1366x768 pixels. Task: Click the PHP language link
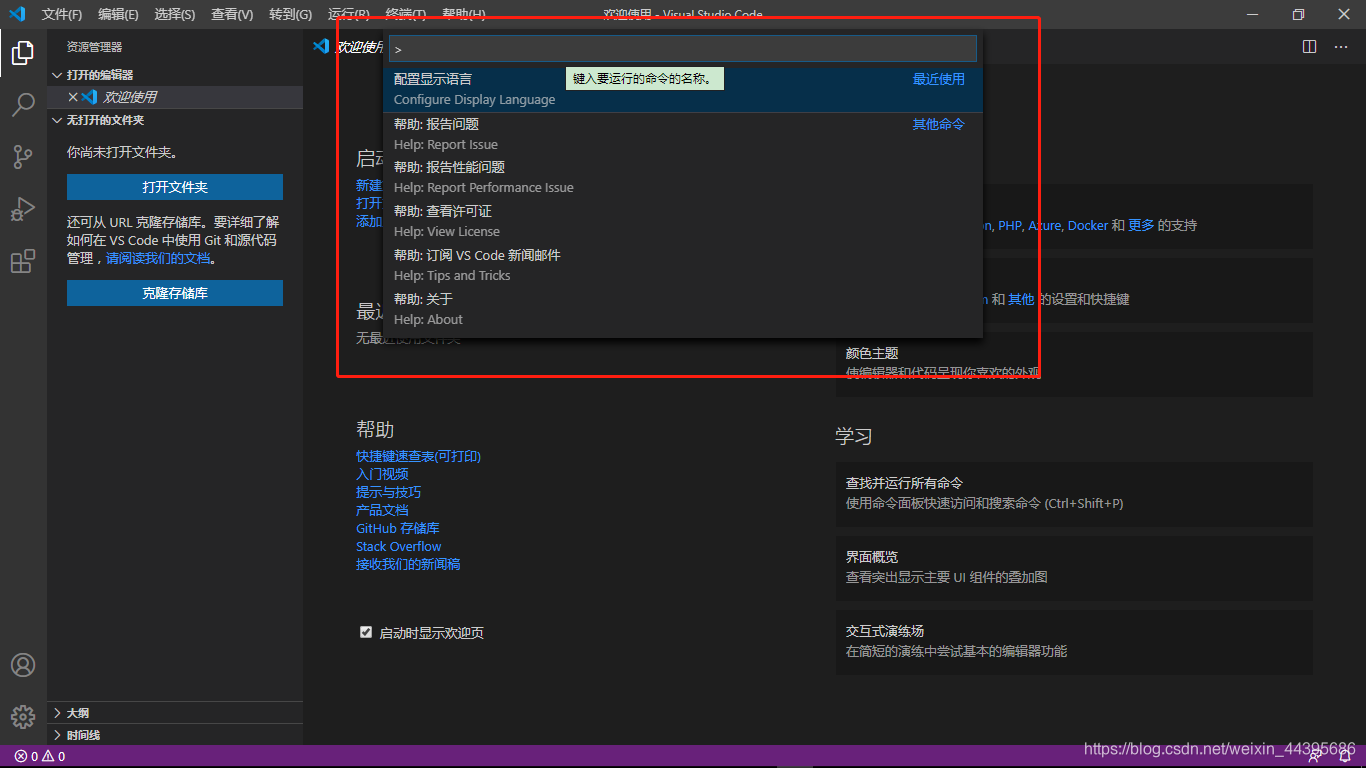pos(1009,225)
